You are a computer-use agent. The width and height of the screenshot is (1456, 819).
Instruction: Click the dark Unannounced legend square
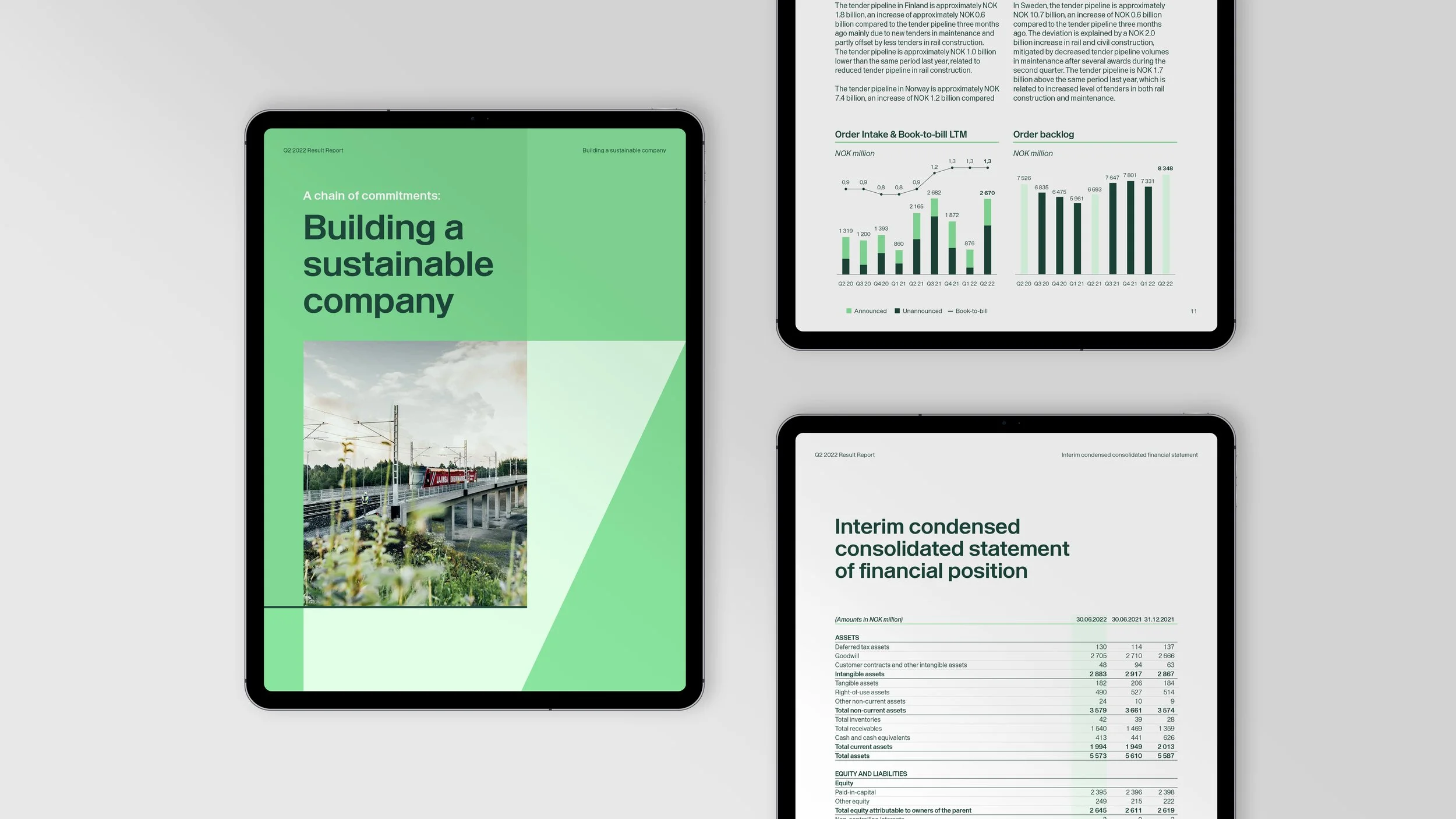[x=897, y=311]
